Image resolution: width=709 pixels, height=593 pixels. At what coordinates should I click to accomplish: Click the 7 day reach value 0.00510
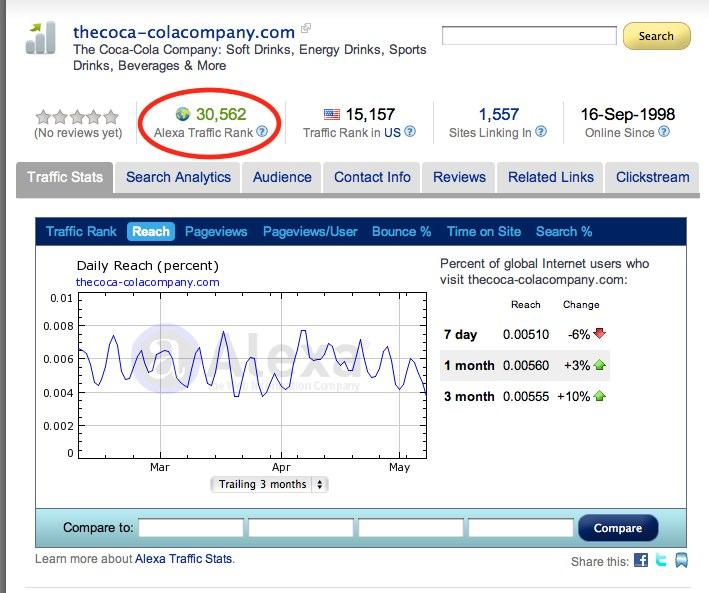(x=526, y=335)
